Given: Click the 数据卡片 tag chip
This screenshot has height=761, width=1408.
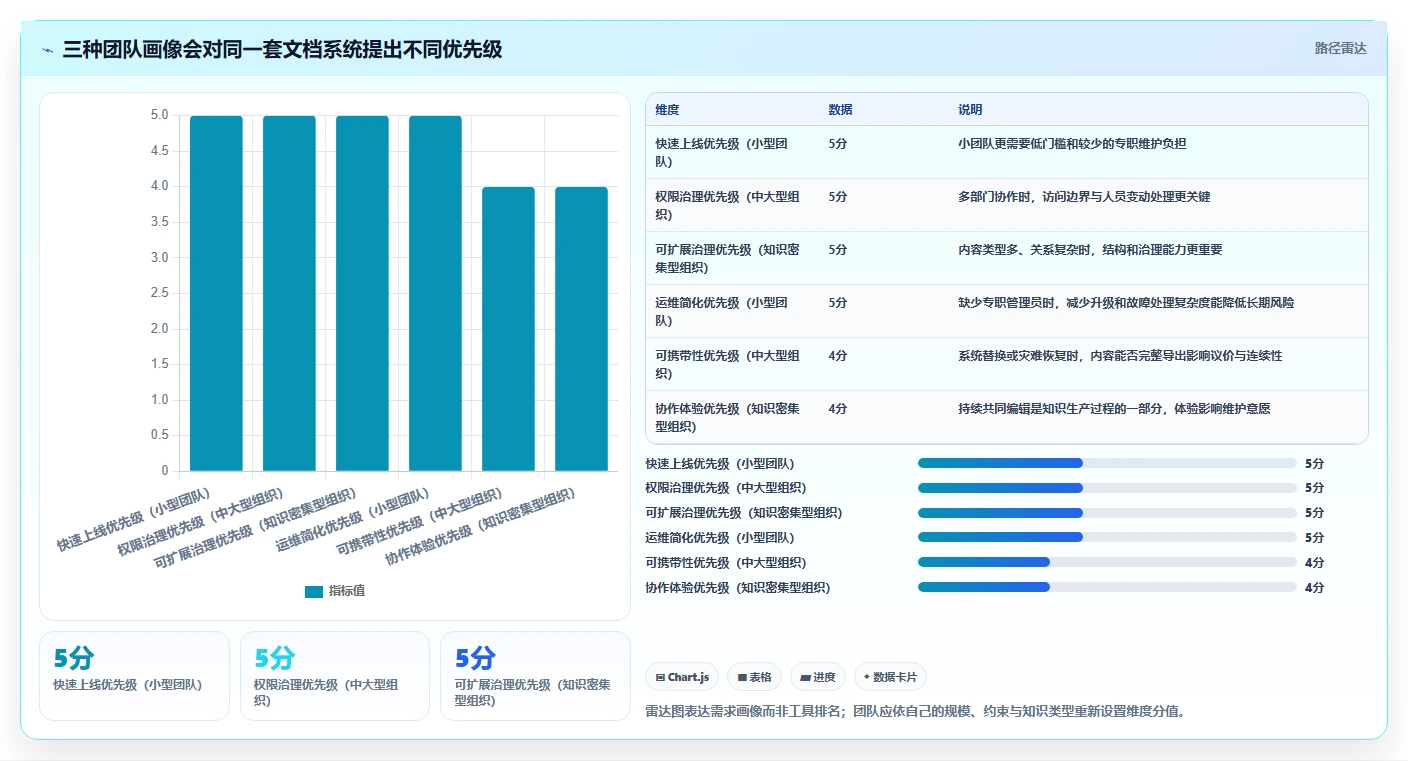Looking at the screenshot, I should coord(889,677).
